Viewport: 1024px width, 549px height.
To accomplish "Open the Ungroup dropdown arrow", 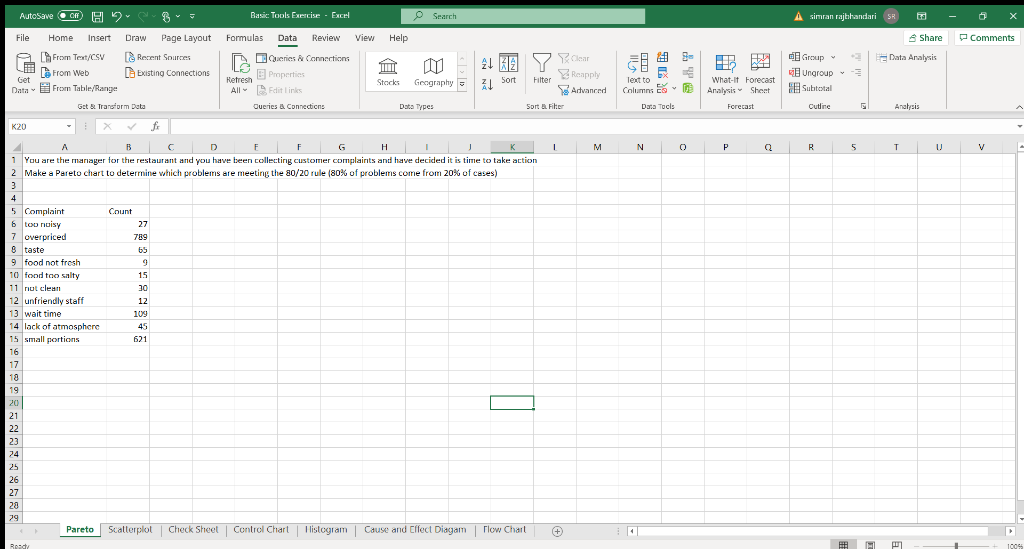I will click(x=842, y=73).
